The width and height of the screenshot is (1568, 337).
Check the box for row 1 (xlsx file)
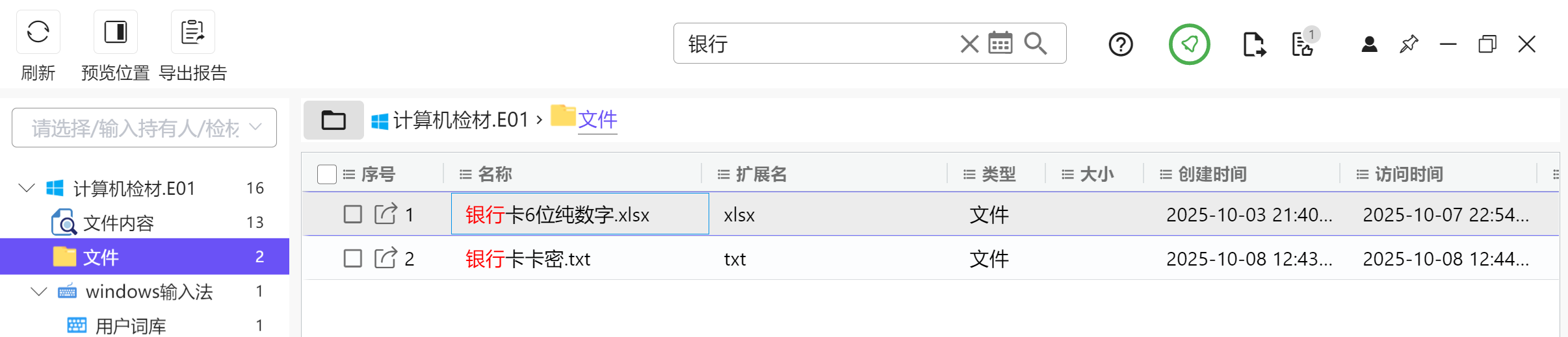click(353, 214)
